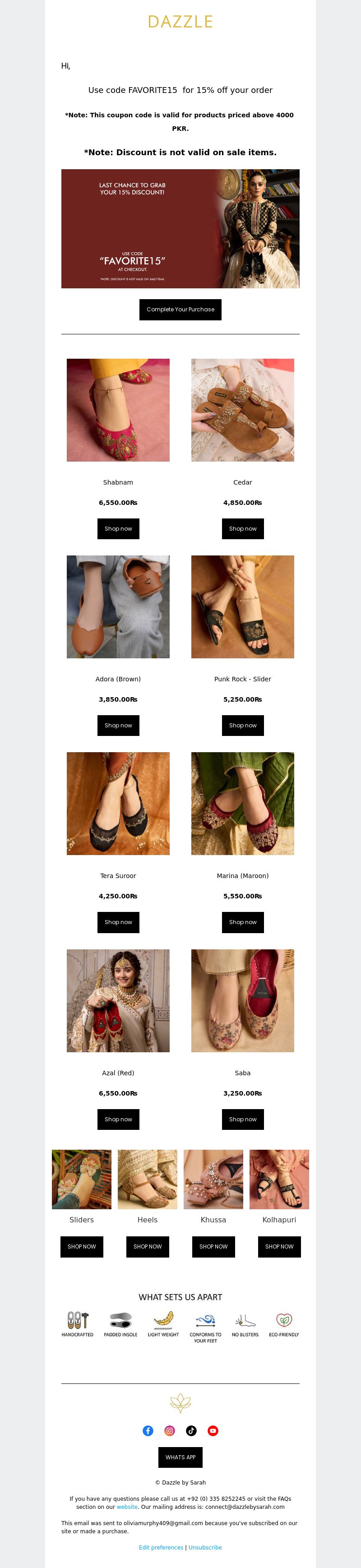
Task: Open the Sliders category thumbnail
Action: [x=82, y=1179]
